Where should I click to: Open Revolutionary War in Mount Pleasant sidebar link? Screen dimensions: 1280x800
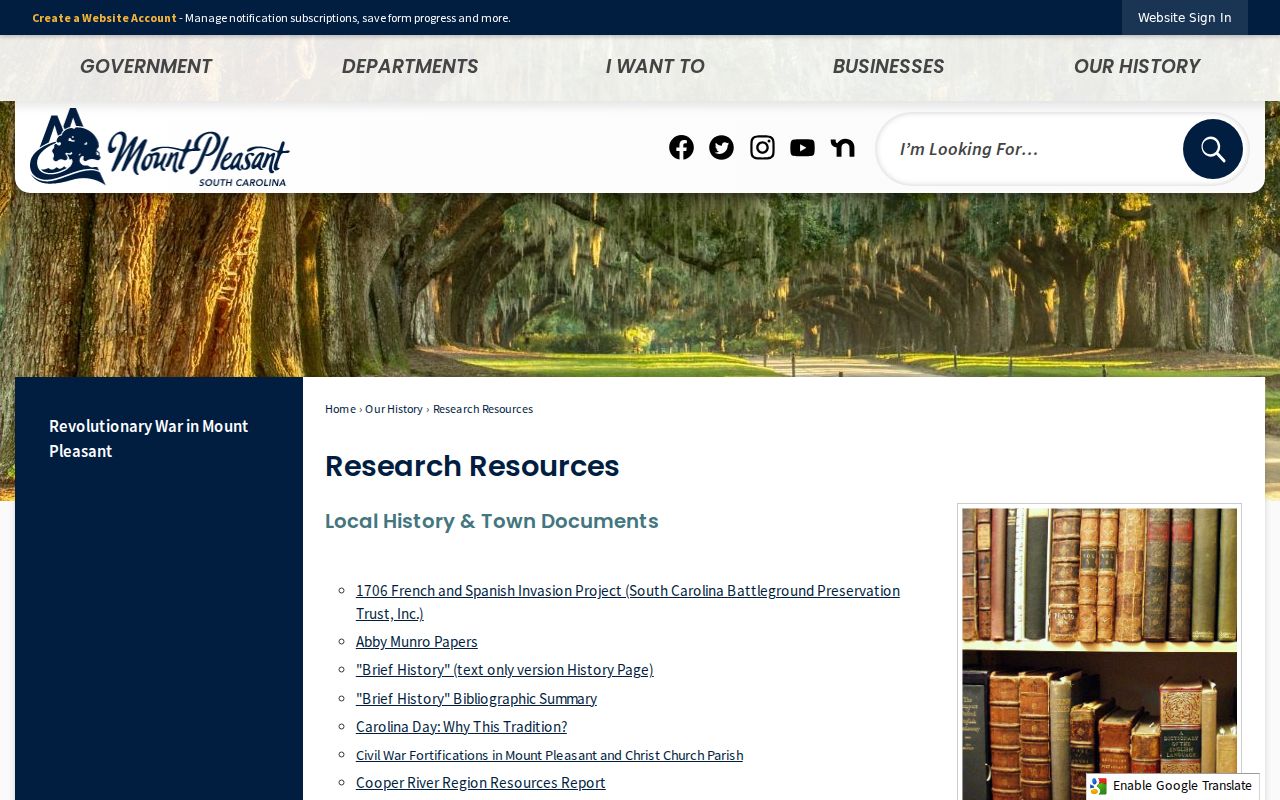149,438
